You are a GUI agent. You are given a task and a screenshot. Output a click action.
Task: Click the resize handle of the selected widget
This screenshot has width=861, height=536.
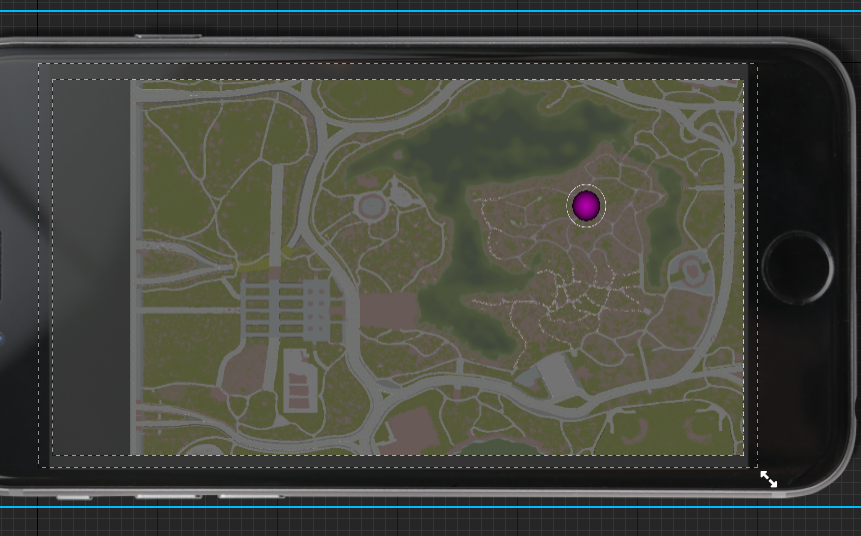click(768, 479)
